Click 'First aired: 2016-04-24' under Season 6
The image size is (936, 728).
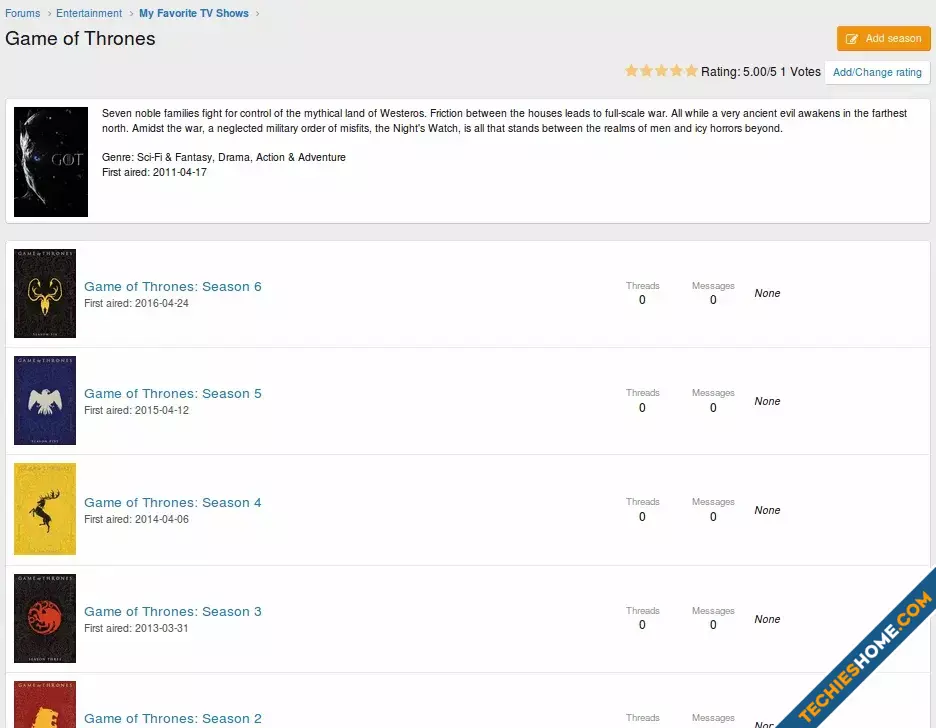136,303
